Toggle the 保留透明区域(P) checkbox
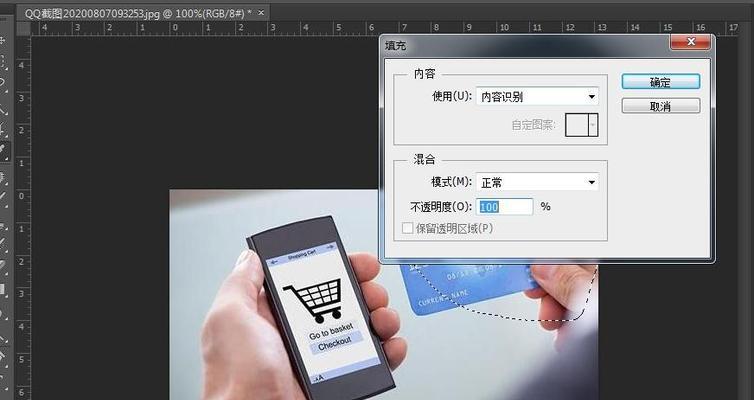 (x=407, y=228)
